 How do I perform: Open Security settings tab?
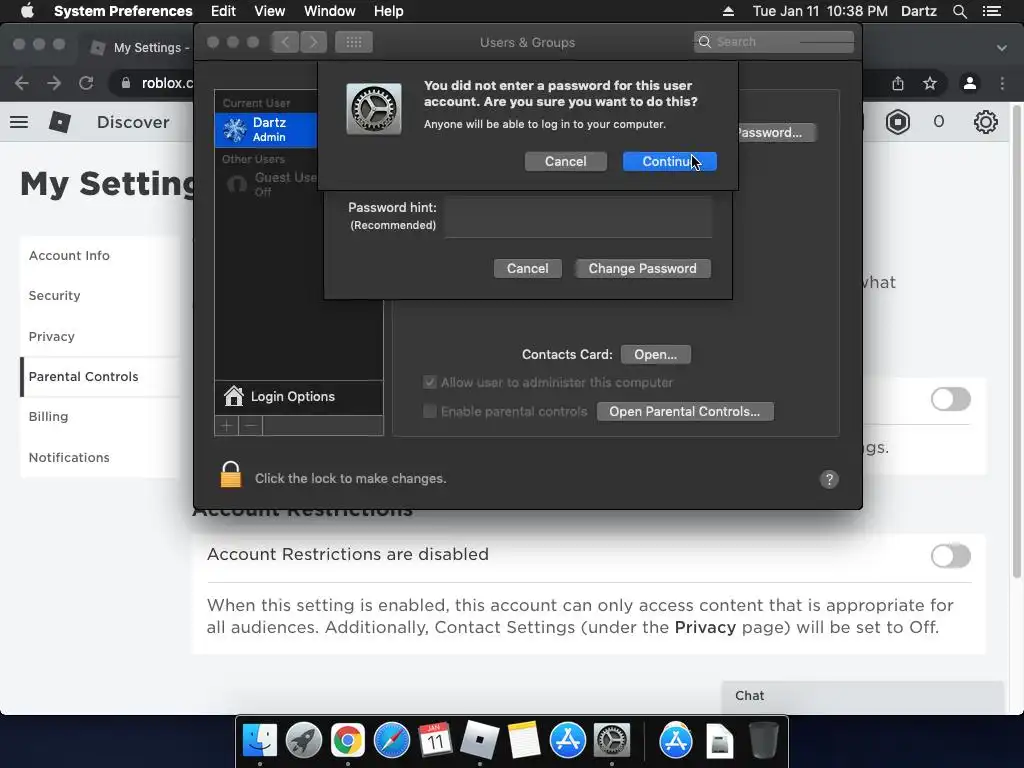coord(100,296)
